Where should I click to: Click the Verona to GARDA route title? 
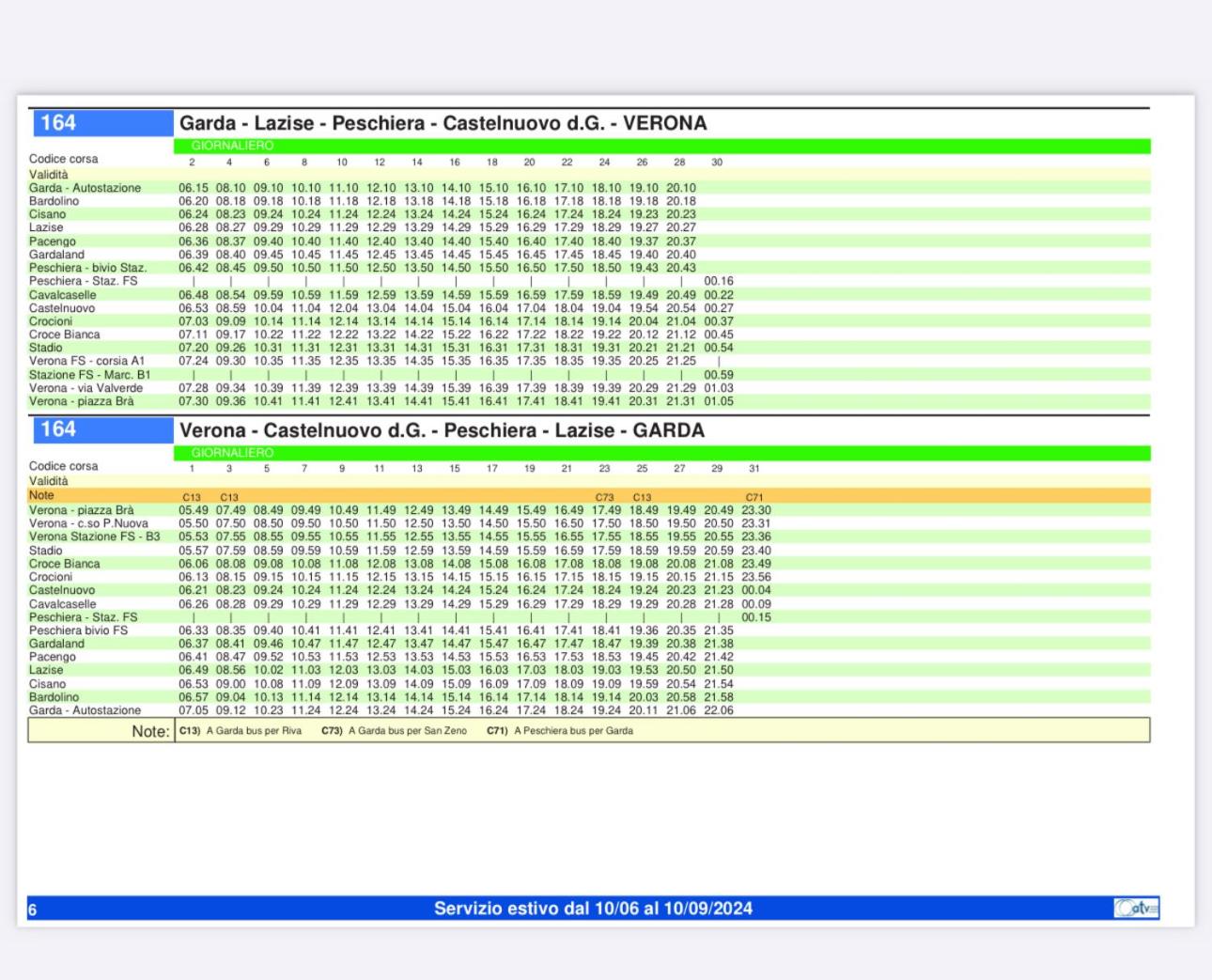tap(442, 430)
